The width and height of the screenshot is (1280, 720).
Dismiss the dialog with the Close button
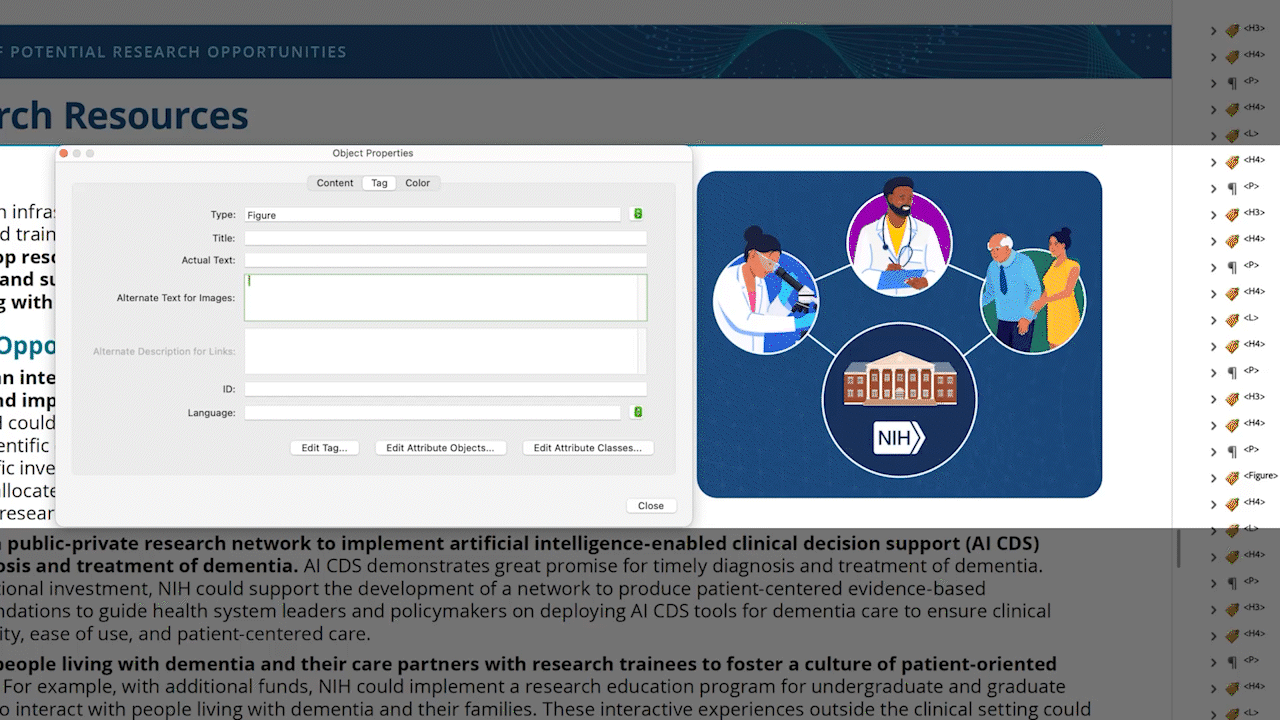[x=650, y=505]
